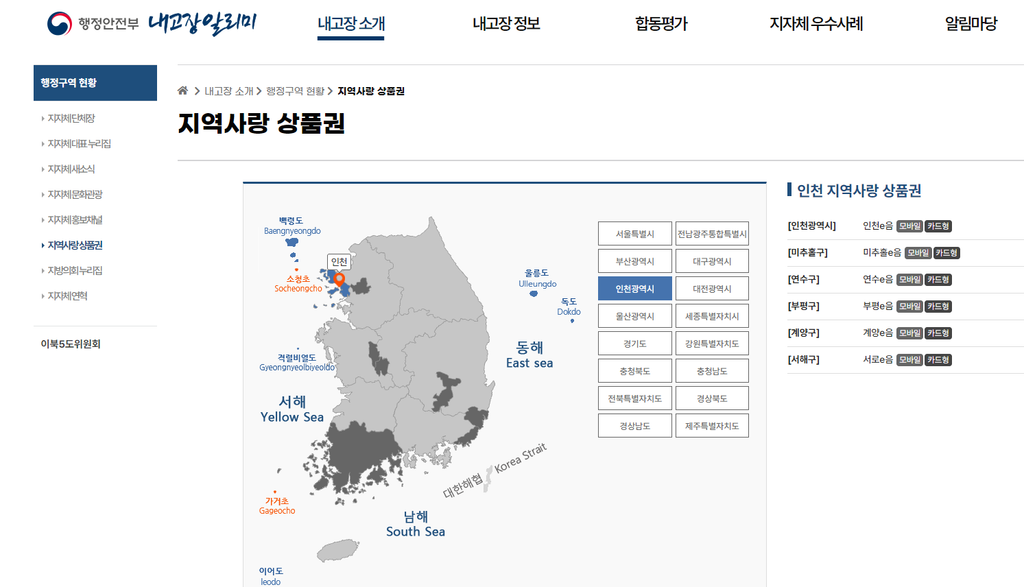Open the 지자체 우수사례 top menu
Screen dimensions: 1024x587
[816, 24]
